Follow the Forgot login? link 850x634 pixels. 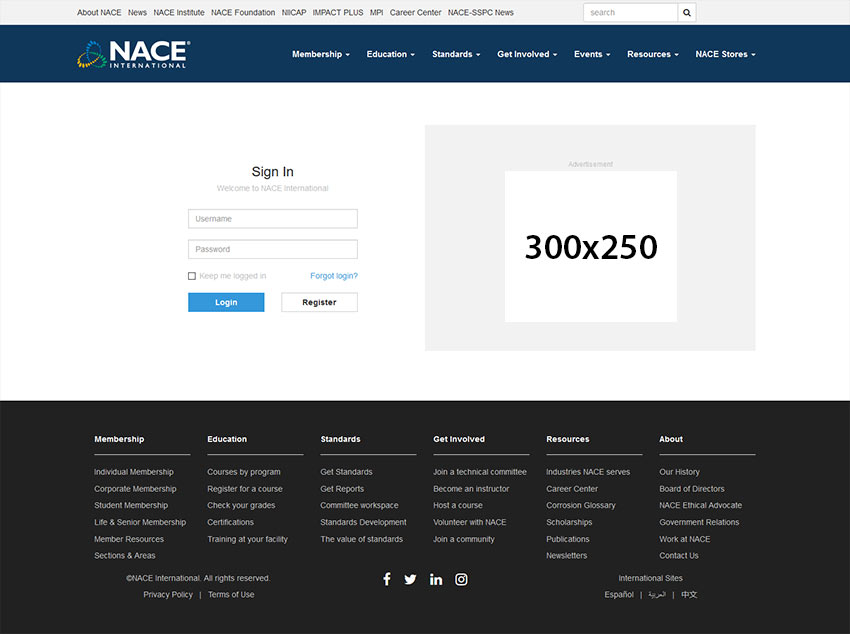[x=334, y=276]
